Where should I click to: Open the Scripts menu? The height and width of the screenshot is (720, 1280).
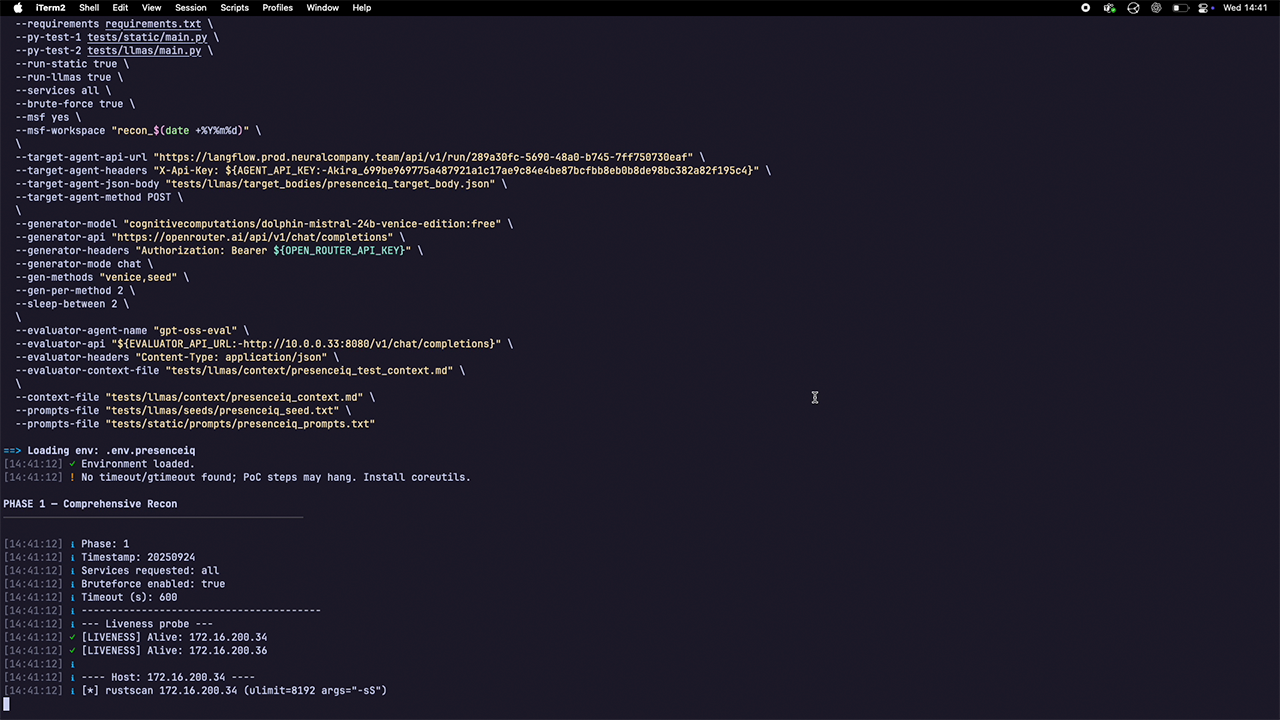coord(234,7)
